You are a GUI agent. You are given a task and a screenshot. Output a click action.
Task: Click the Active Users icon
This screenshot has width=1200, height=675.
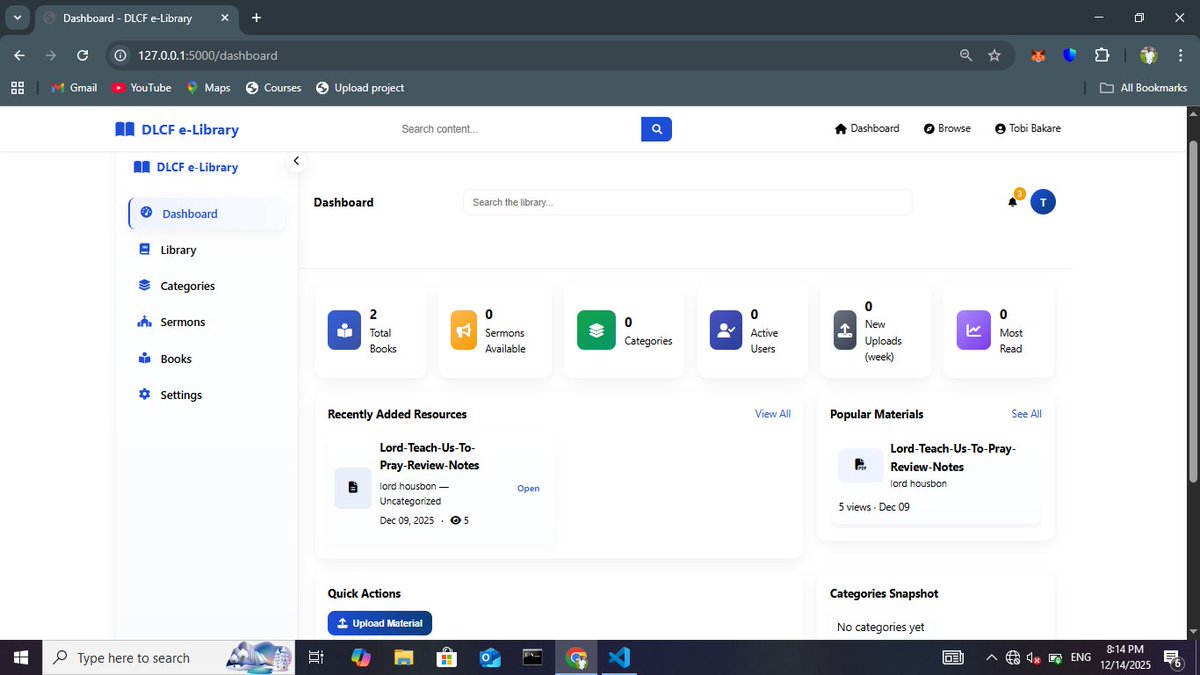[726, 330]
